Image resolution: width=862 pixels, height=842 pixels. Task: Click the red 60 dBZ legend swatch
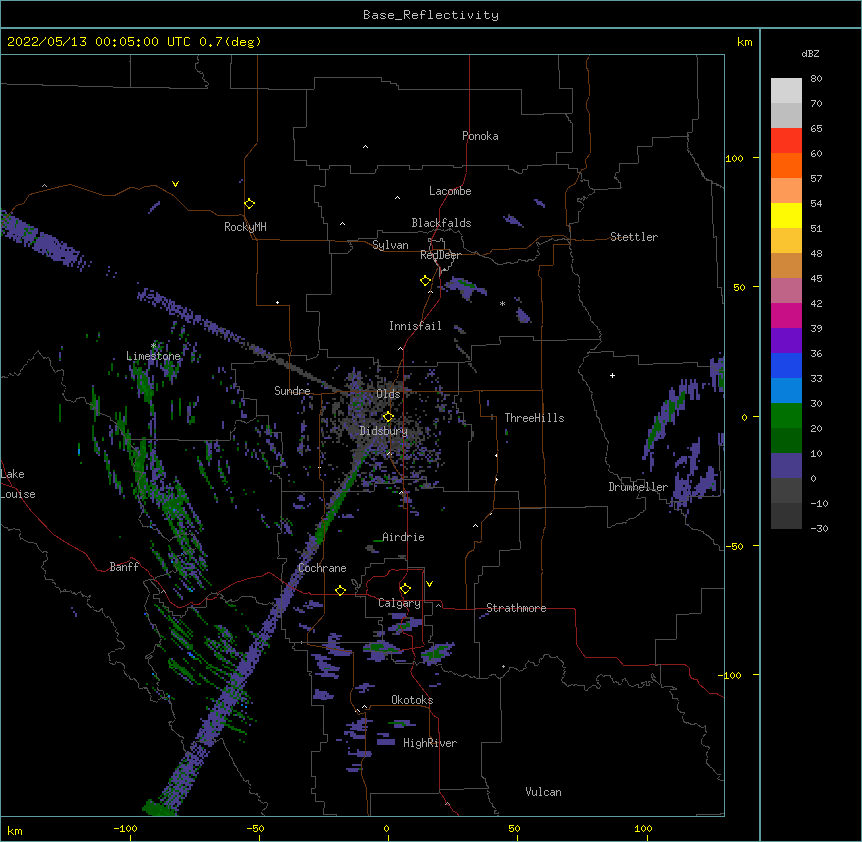[x=786, y=141]
